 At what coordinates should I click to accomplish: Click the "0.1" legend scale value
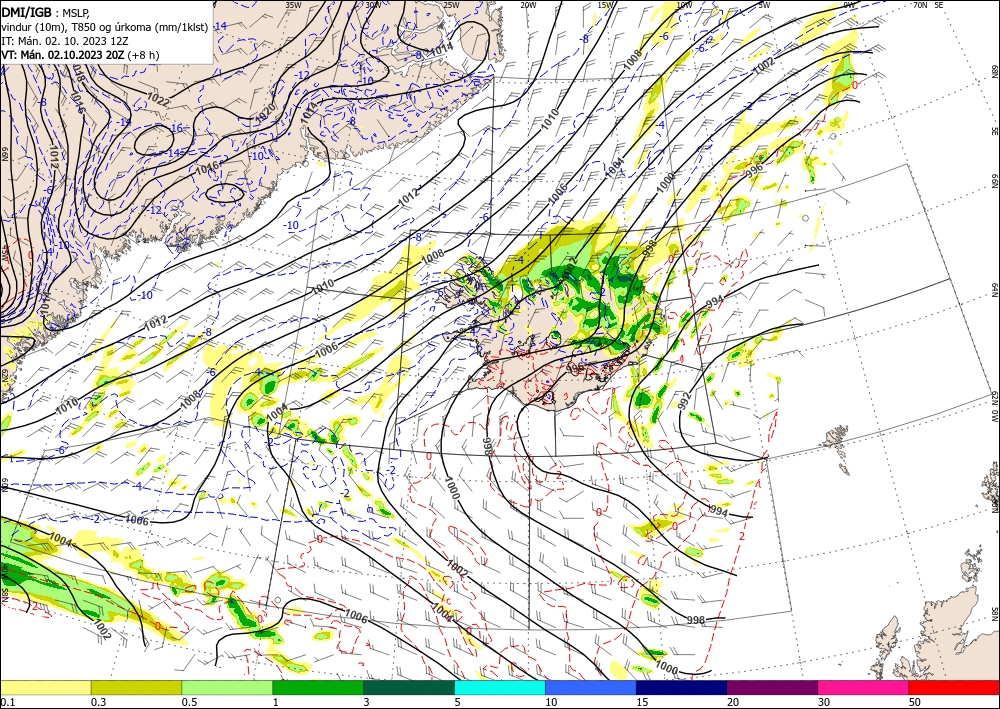click(7, 702)
